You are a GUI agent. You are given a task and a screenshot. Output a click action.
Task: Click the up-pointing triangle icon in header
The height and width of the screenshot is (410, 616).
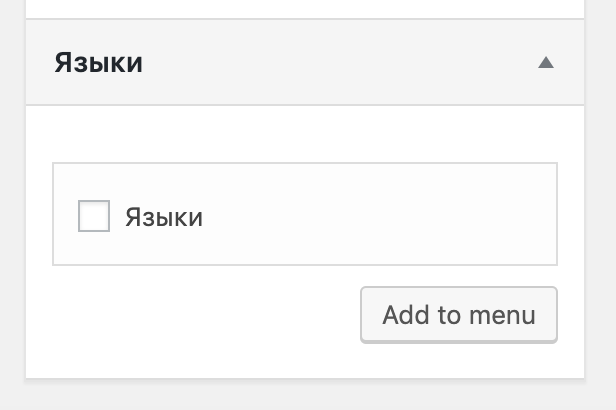pos(545,63)
